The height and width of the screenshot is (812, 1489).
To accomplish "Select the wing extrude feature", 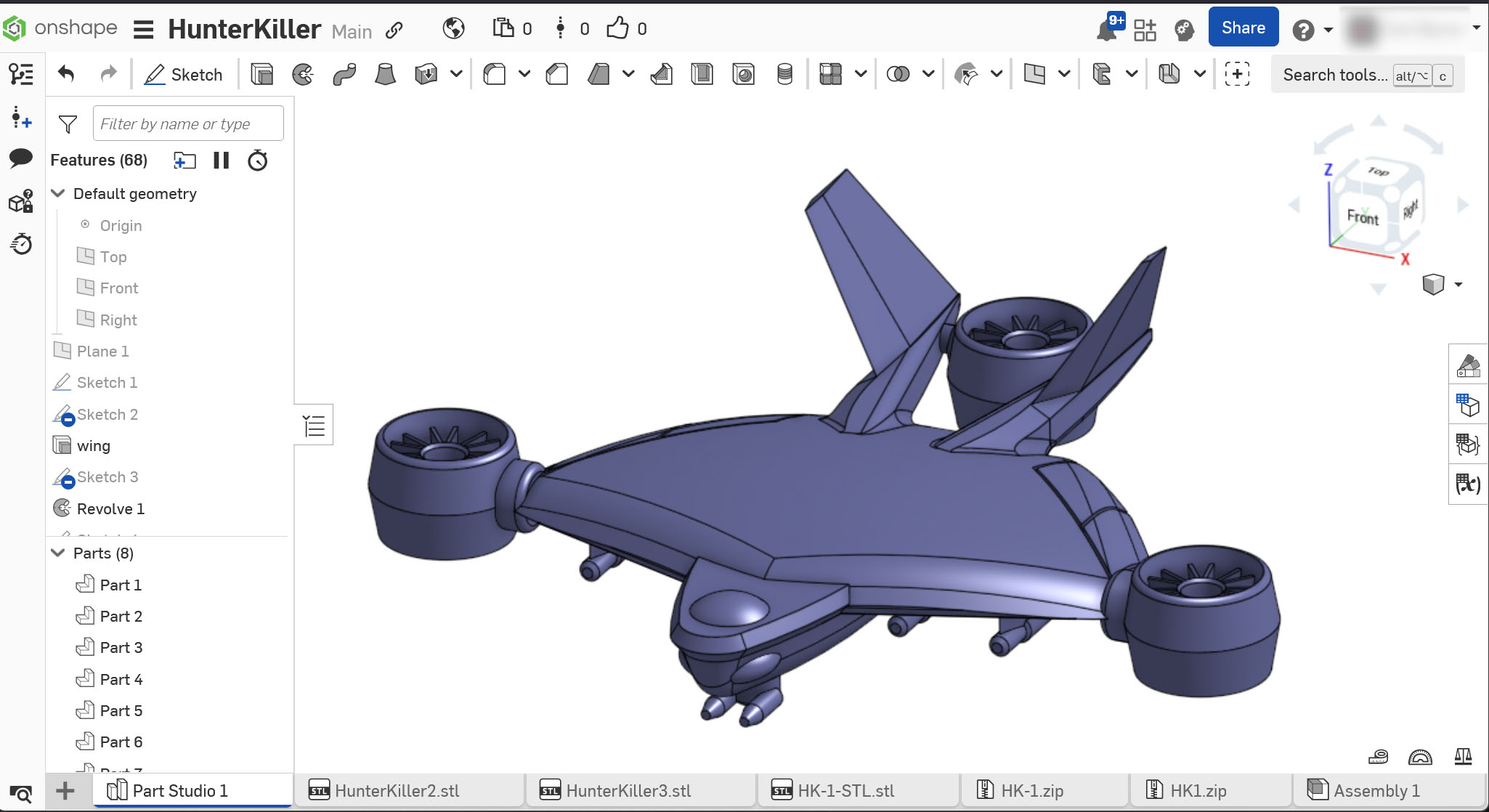I will tap(94, 446).
